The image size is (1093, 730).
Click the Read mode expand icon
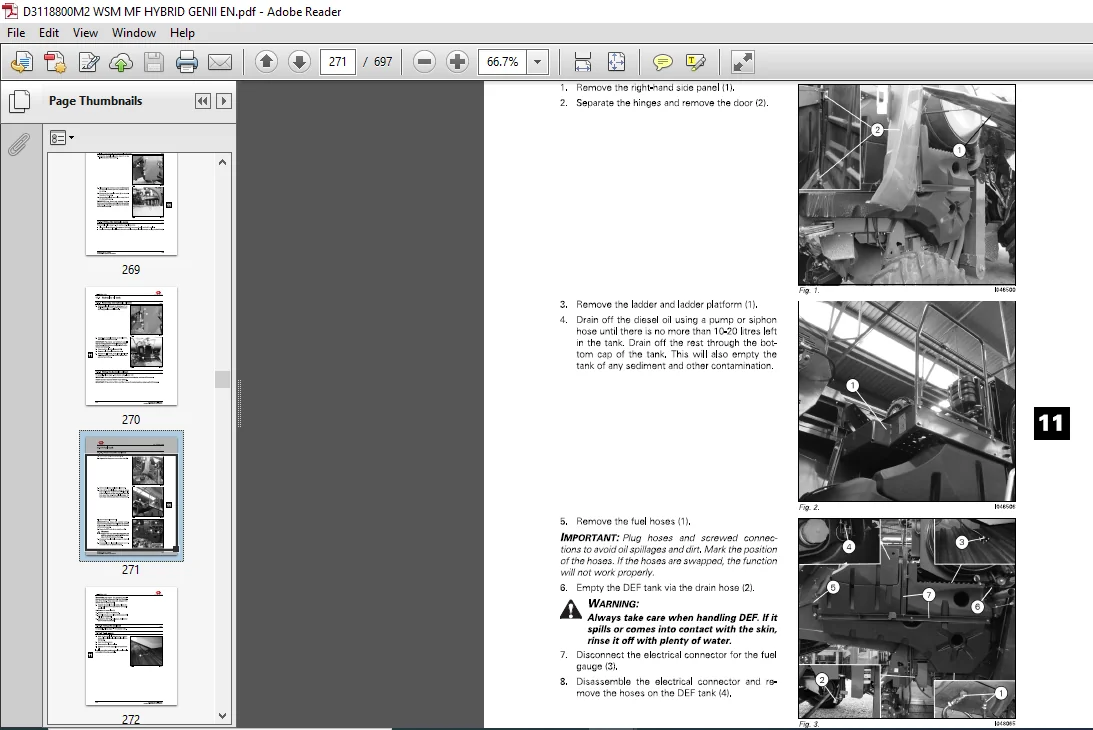point(742,61)
